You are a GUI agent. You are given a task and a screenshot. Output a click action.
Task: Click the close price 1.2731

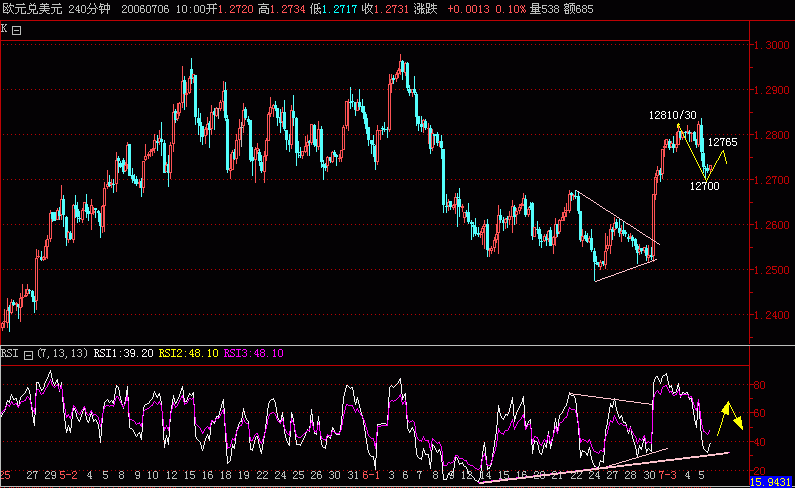click(391, 9)
